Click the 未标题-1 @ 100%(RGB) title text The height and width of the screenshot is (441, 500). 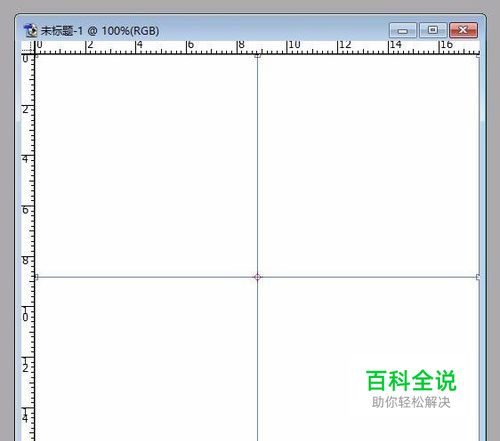point(100,31)
